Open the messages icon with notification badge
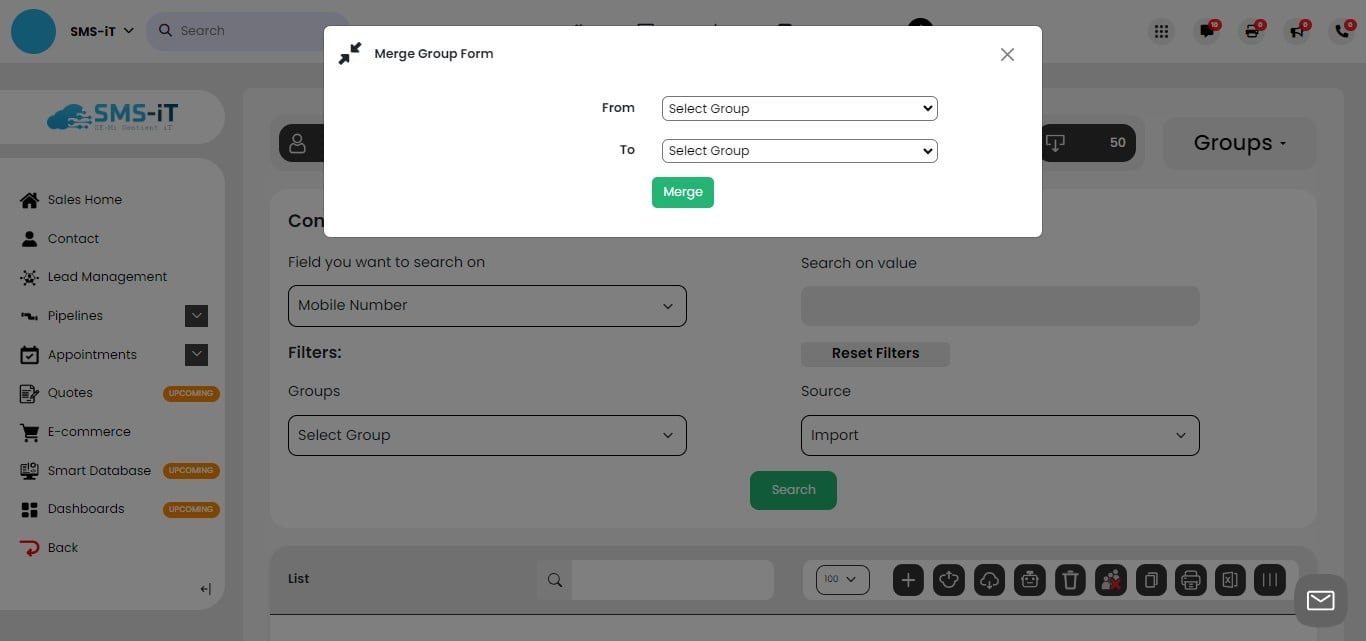1366x641 pixels. pos(1206,31)
